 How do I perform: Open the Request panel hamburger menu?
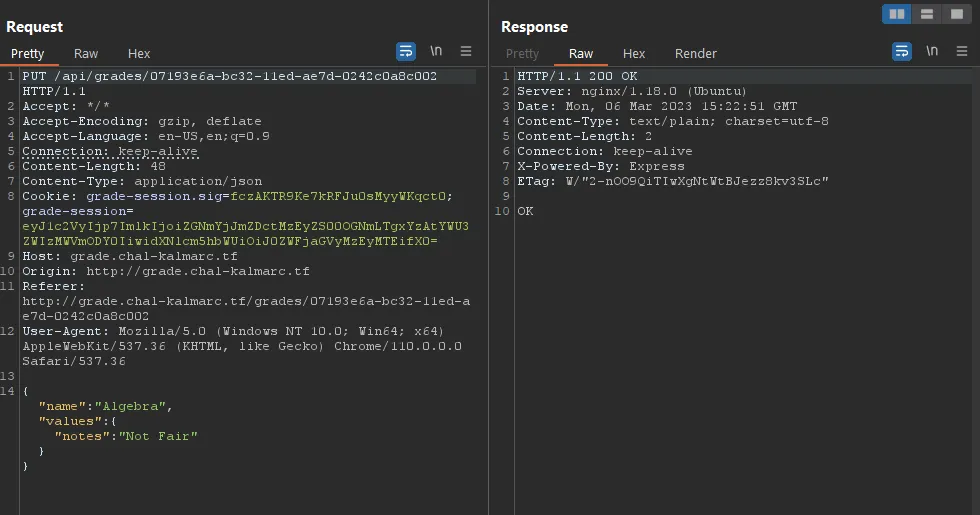point(466,51)
